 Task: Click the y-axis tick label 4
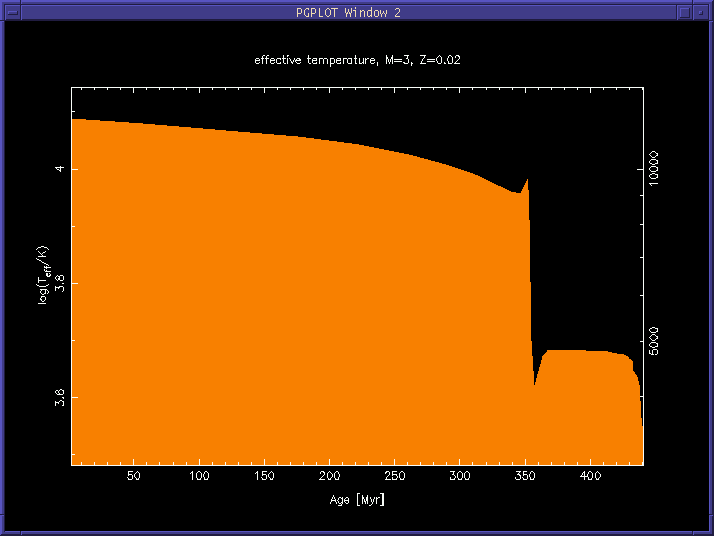60,169
